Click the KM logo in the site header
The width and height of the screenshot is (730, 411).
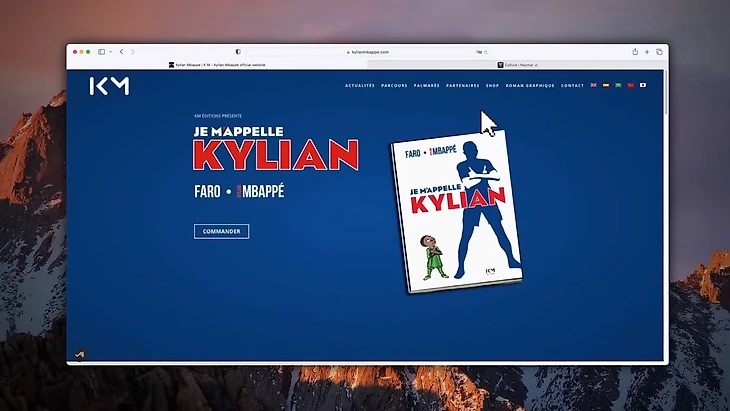tap(109, 86)
